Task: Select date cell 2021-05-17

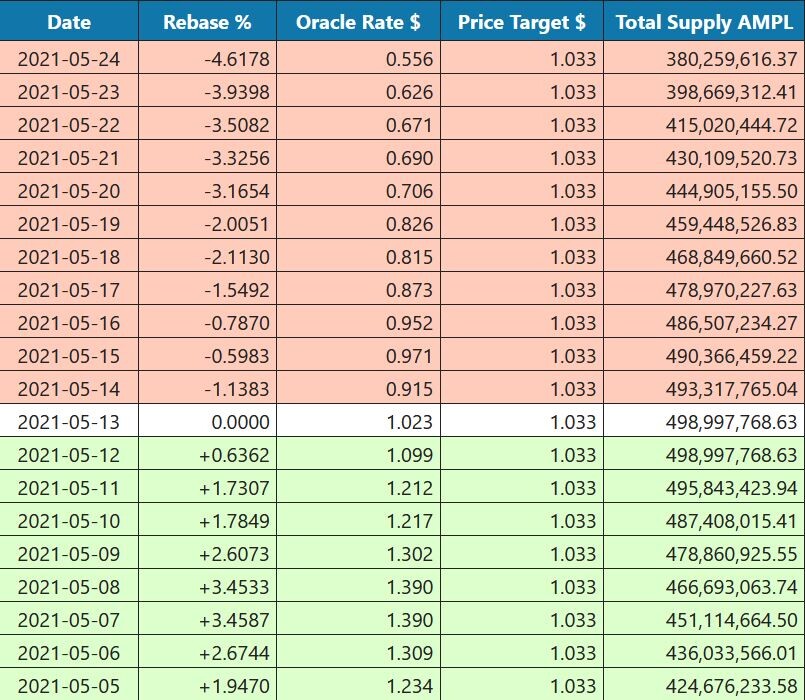Action: pos(69,290)
